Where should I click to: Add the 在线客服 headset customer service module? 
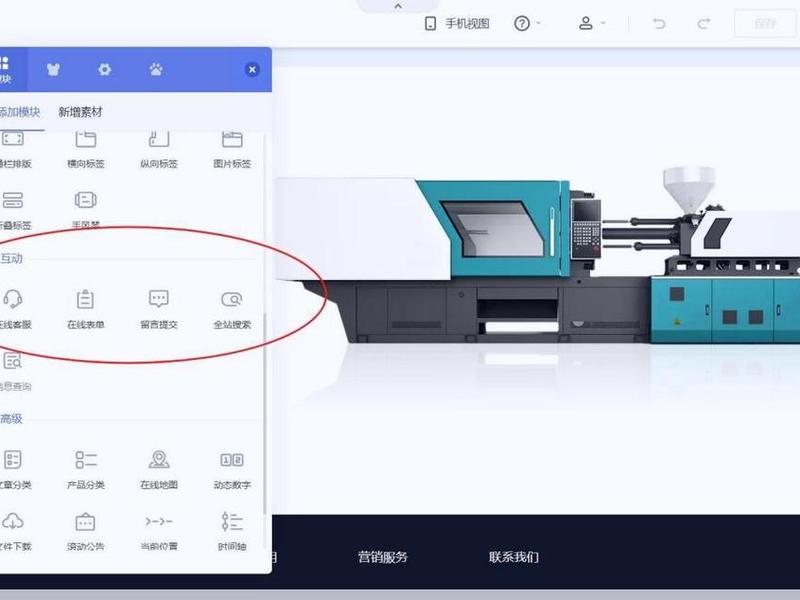(14, 310)
